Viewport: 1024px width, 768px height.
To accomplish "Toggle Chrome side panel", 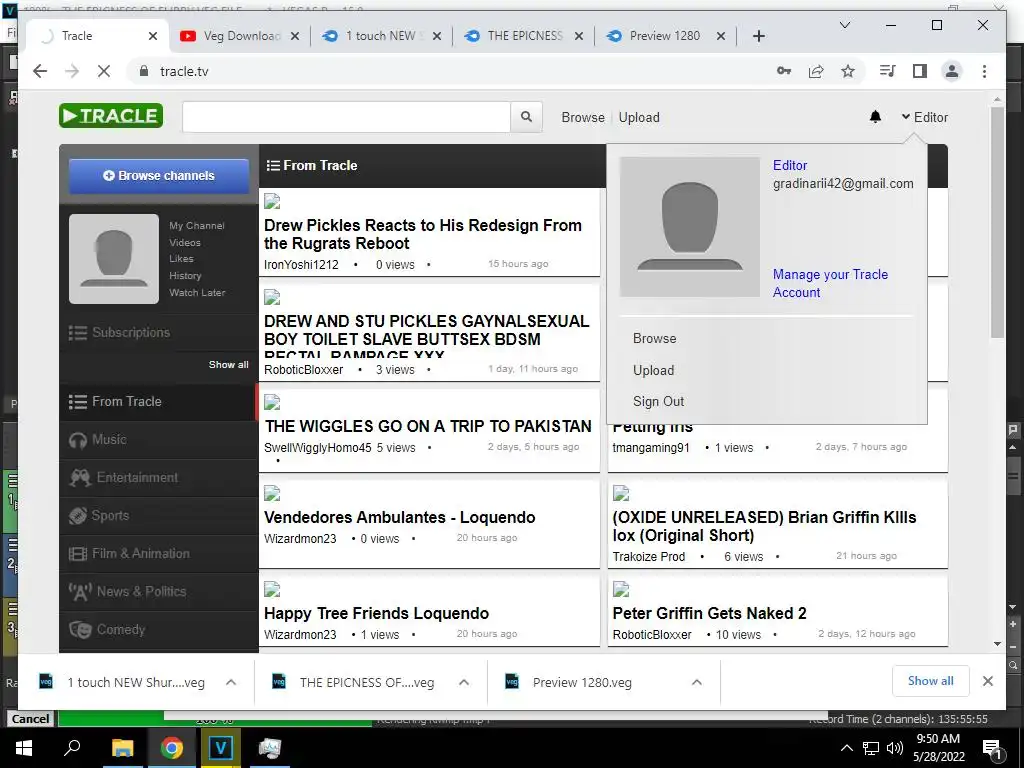I will coord(920,71).
